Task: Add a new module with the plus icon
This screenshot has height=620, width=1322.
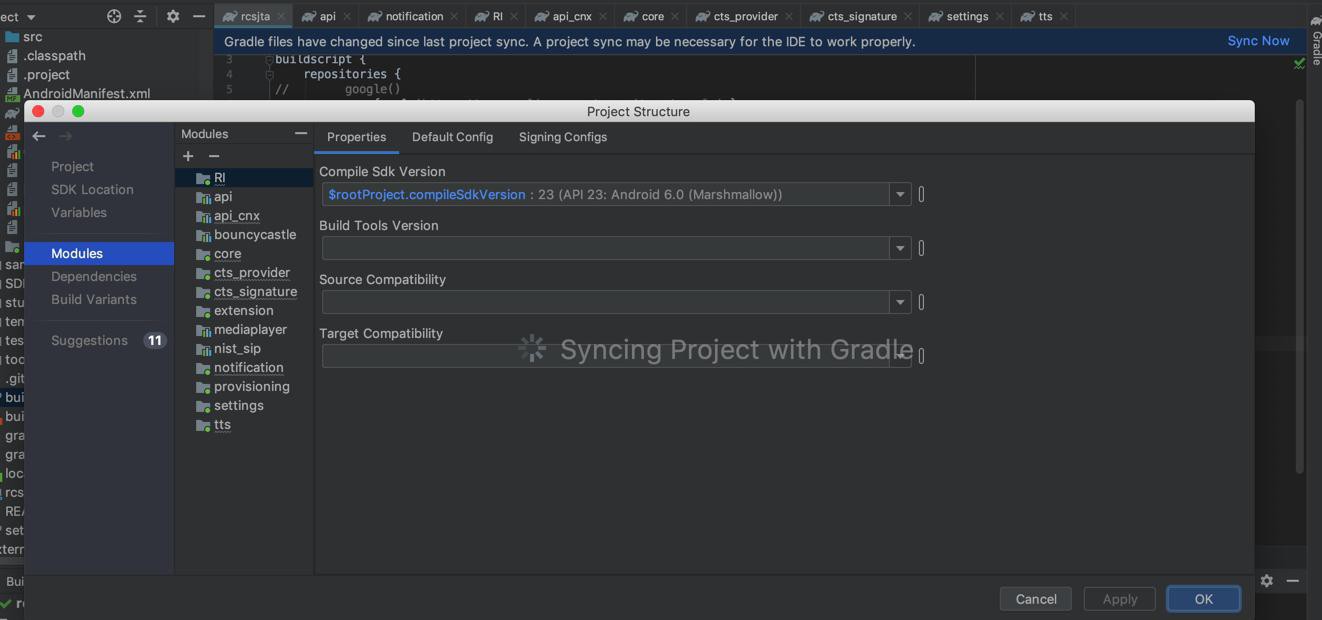Action: (x=188, y=156)
